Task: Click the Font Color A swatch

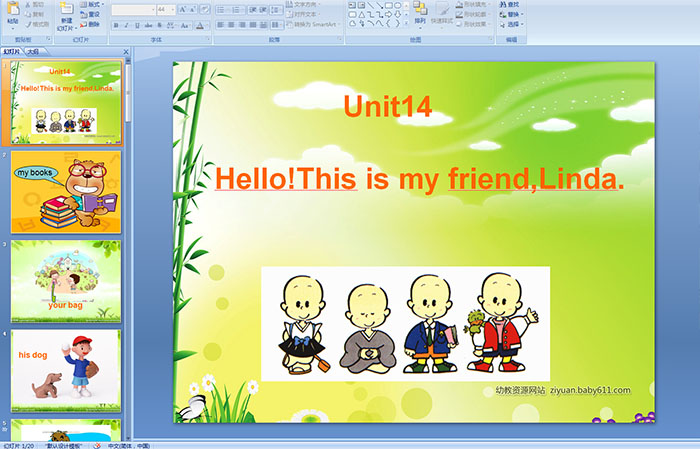Action: [200, 25]
